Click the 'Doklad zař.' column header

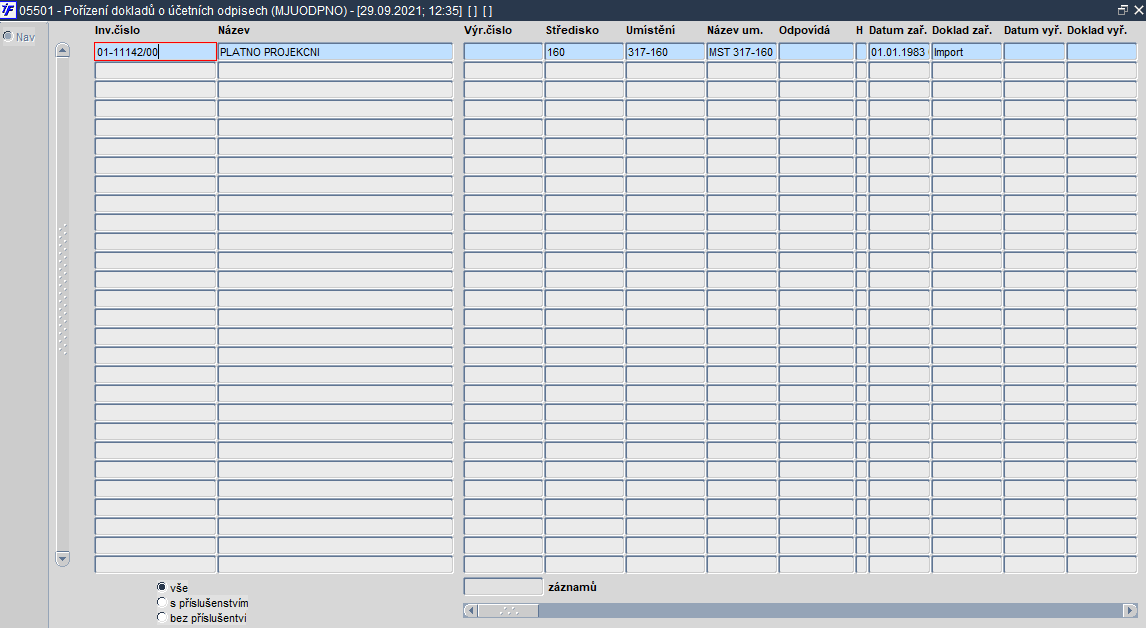tap(962, 30)
